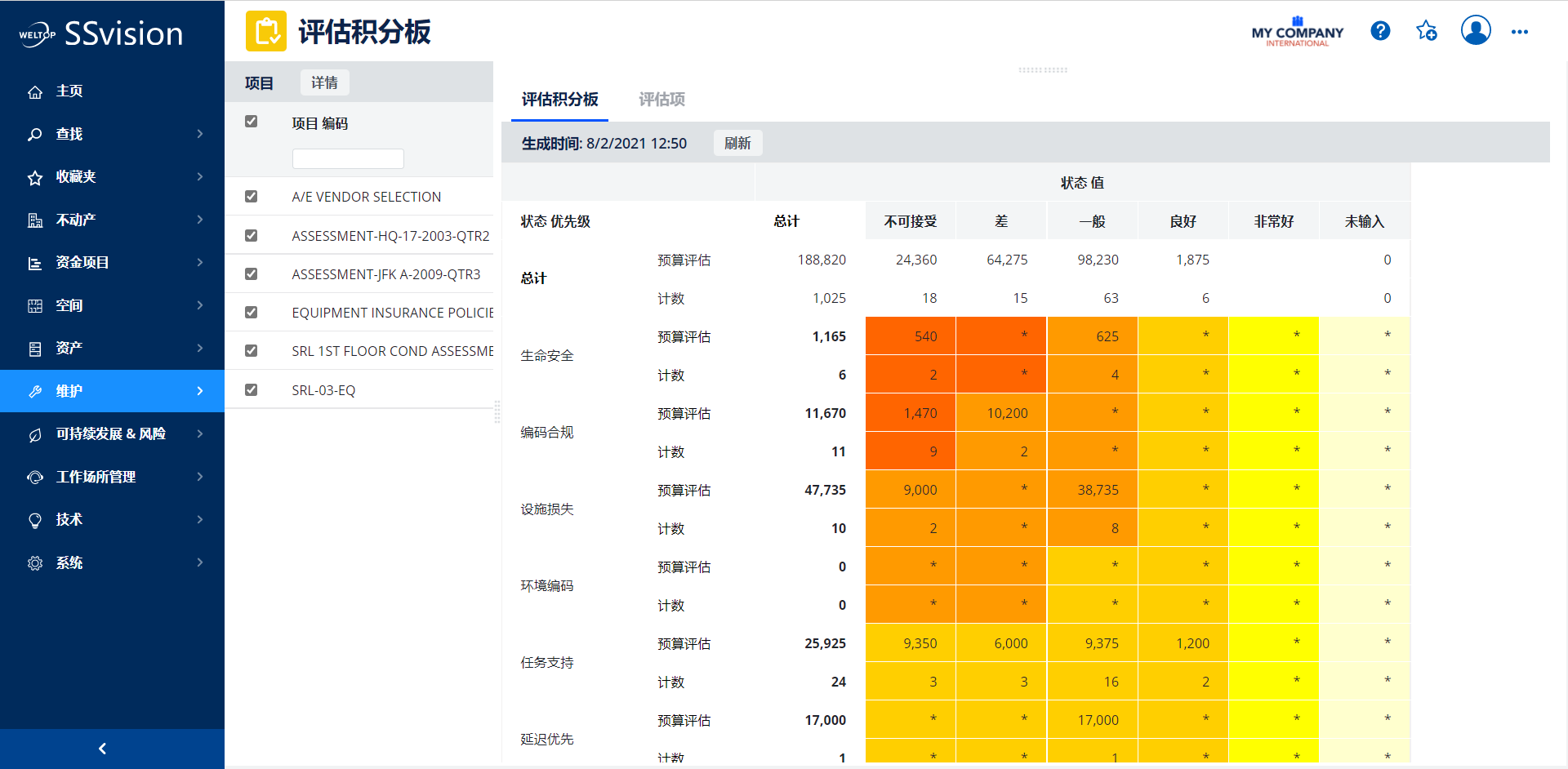Uncheck the A/E VENDOR SELECTION checkbox
Screen dimensions: 1568x769
(252, 197)
